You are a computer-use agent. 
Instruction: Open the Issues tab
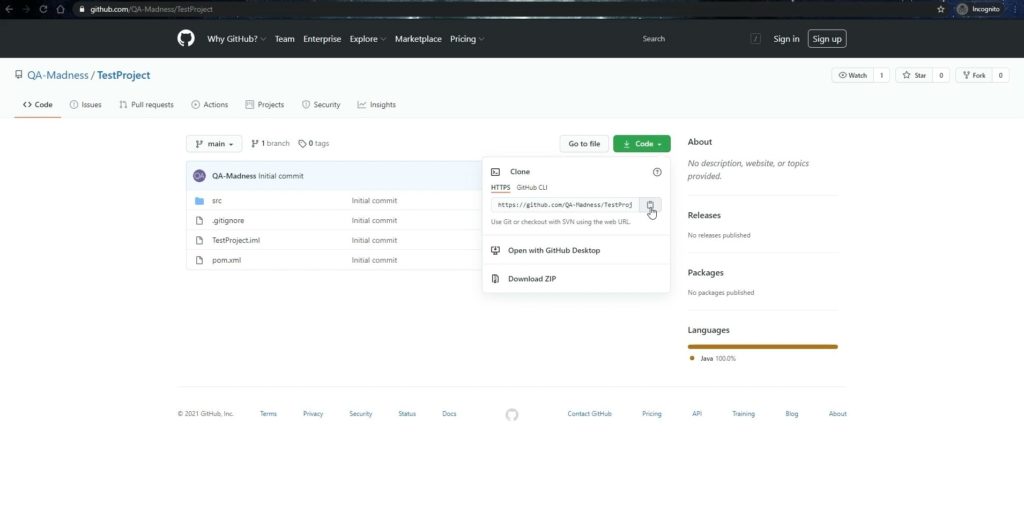(86, 104)
